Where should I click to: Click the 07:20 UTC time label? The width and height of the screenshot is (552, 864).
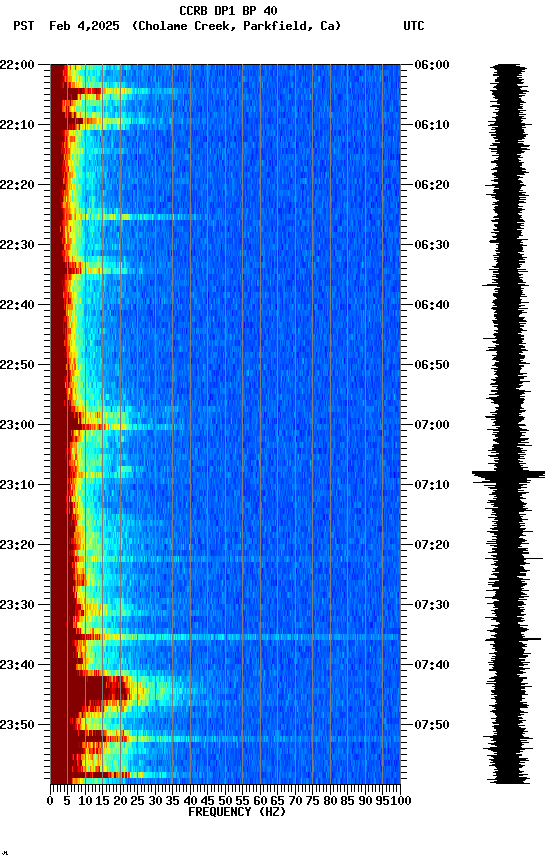click(x=432, y=546)
